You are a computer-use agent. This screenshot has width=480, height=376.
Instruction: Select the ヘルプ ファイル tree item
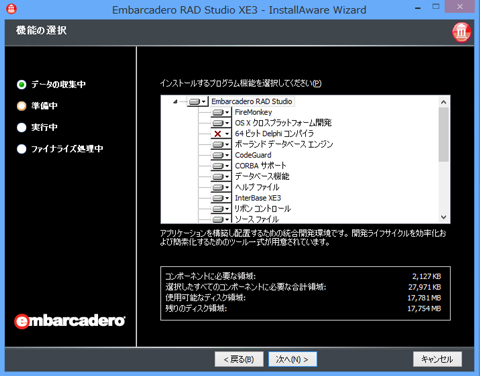point(257,187)
